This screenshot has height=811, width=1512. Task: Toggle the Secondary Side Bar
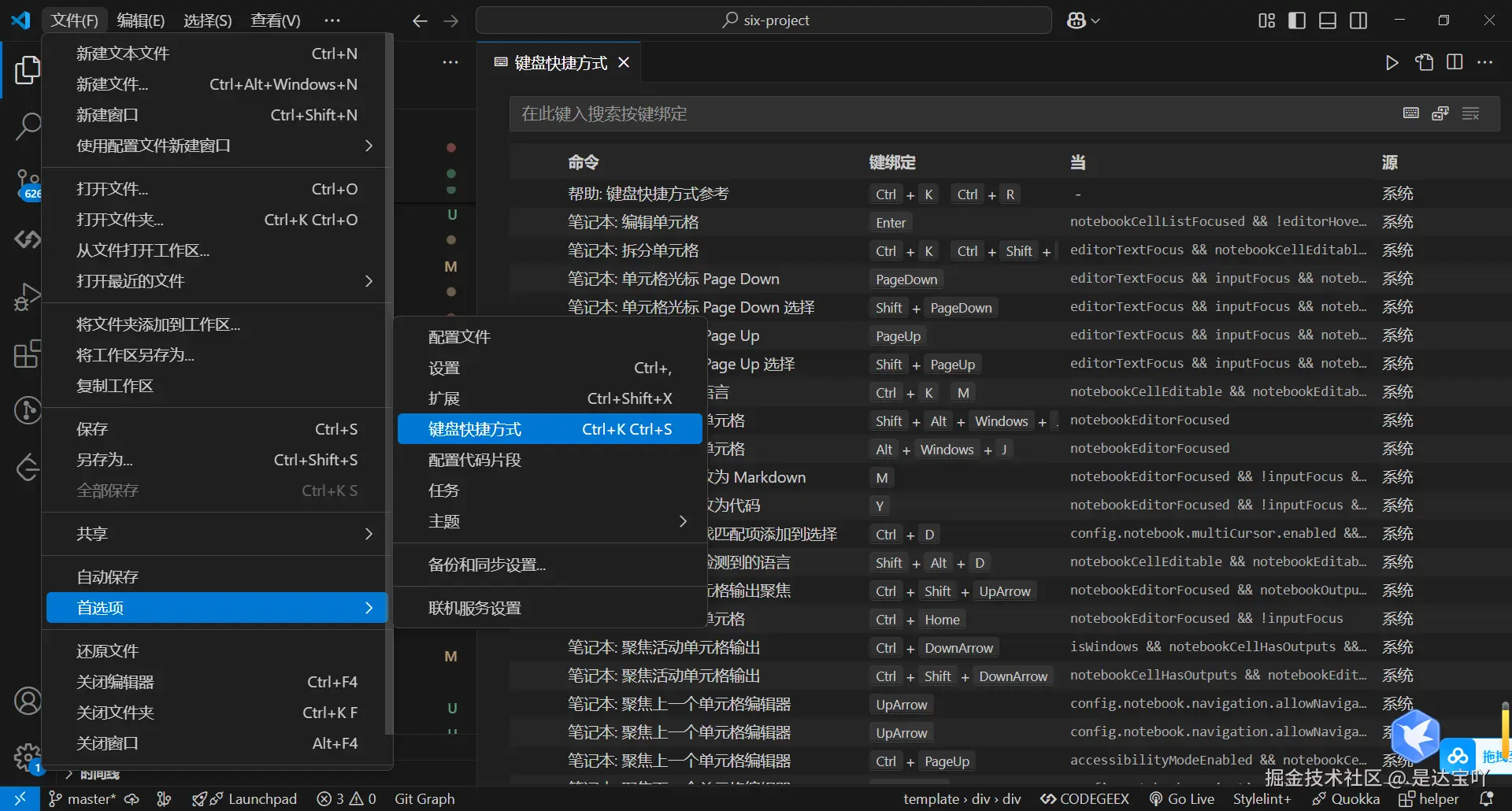coord(1359,20)
